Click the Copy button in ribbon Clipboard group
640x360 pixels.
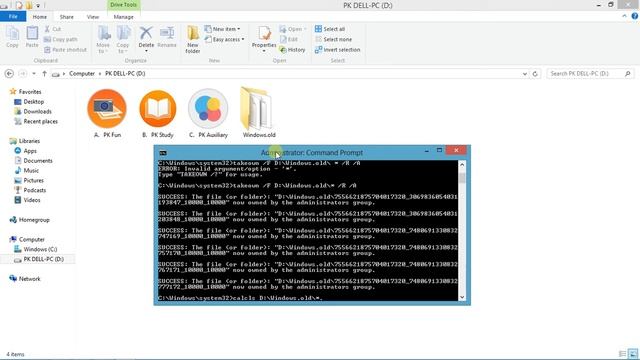point(12,37)
